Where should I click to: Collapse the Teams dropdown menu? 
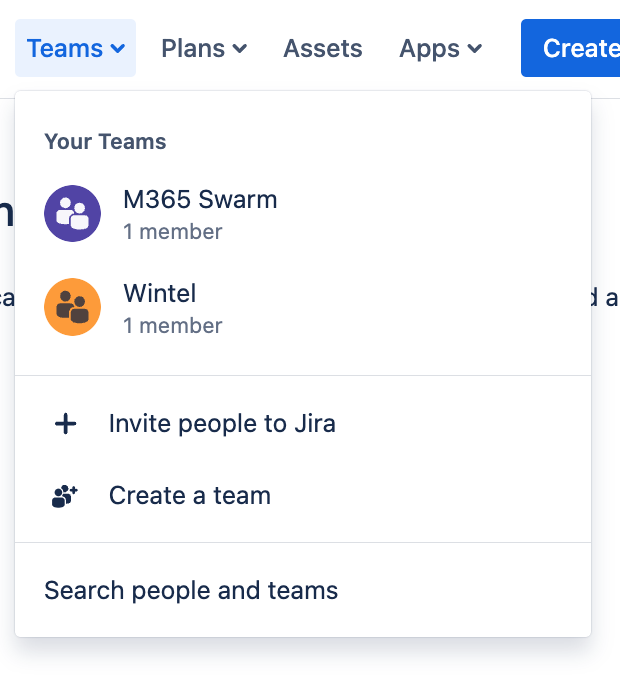[75, 48]
